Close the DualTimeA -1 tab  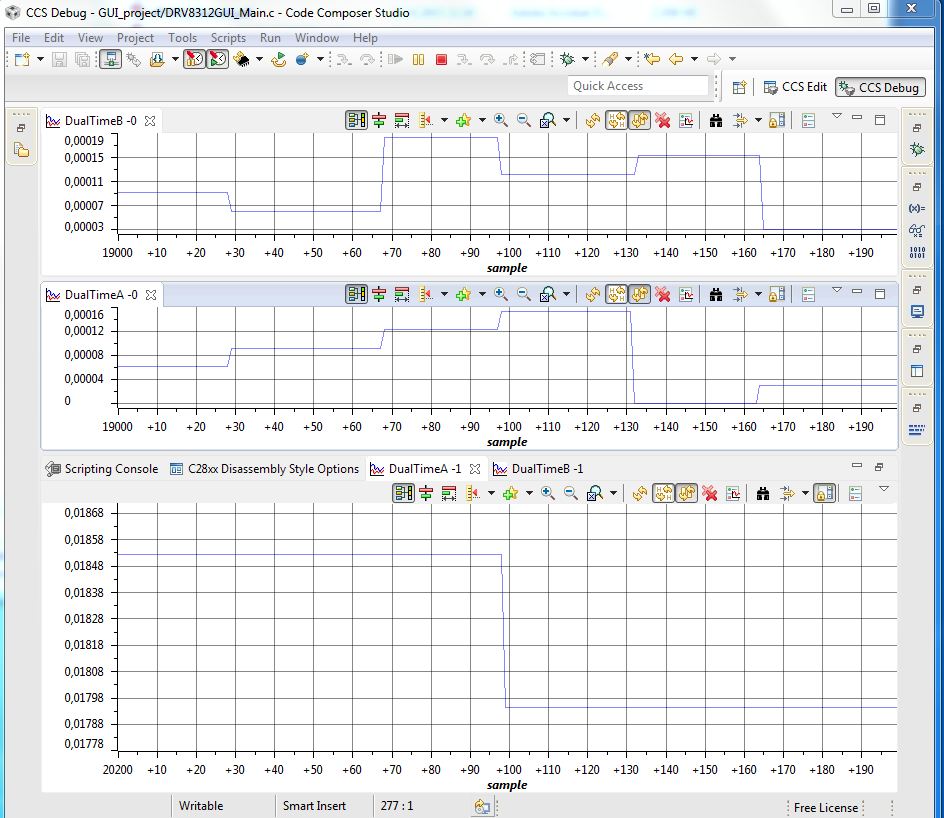(475, 469)
